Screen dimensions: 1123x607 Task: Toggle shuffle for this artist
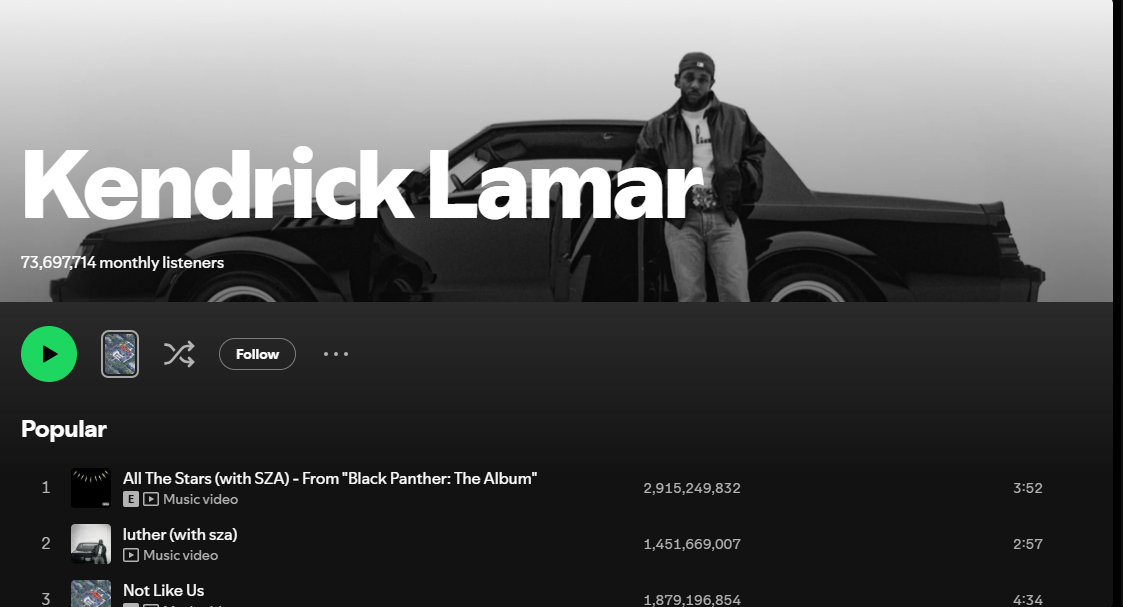pyautogui.click(x=179, y=354)
